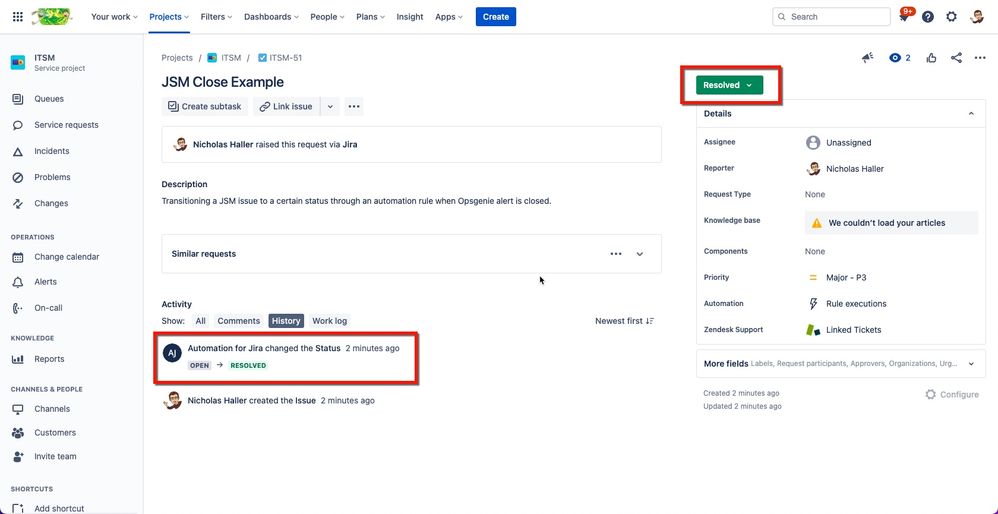
Task: Focus the Search input field
Action: tap(831, 17)
